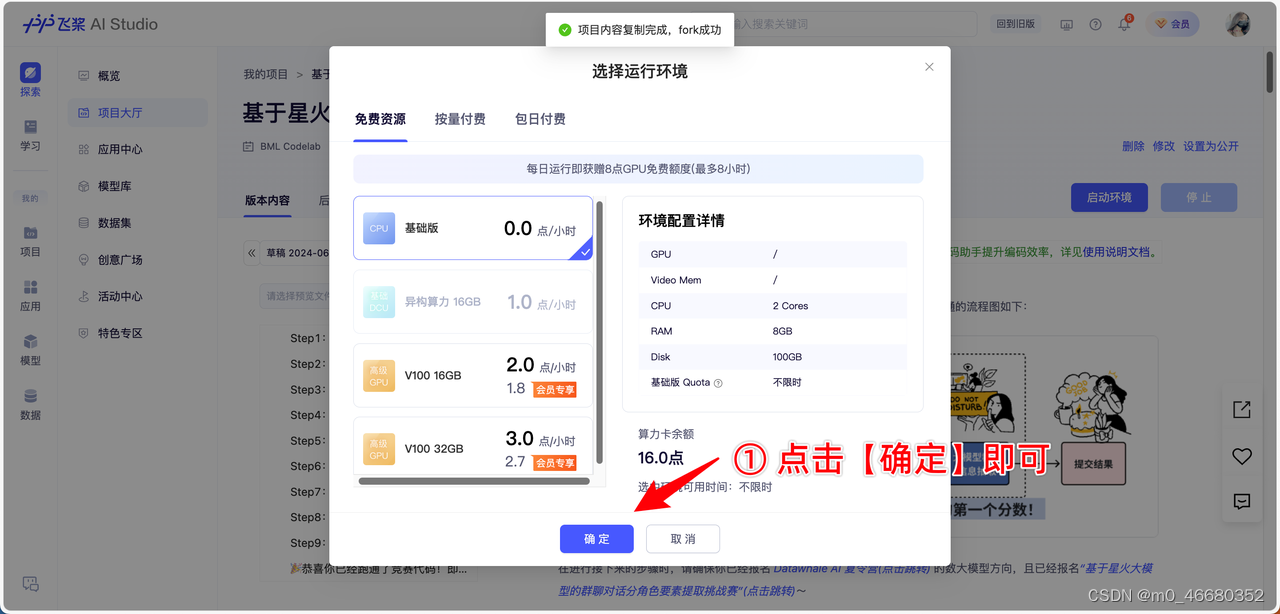The width and height of the screenshot is (1280, 614).
Task: Click the 取消 cancel button
Action: [683, 538]
